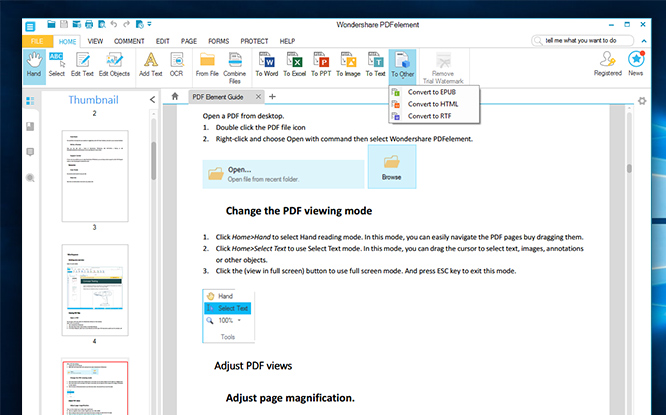Switch to the EDIT tab
Viewport: 666px width, 415px height.
click(x=163, y=41)
